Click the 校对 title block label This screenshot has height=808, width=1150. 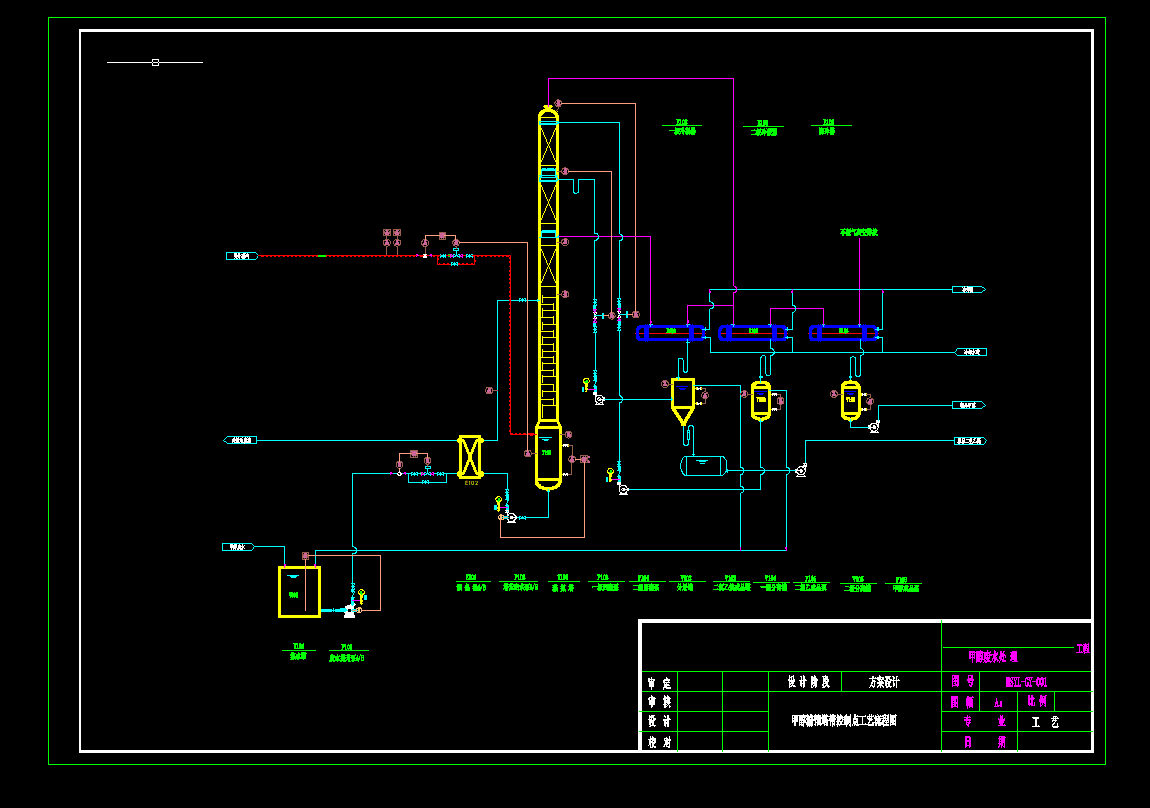(x=659, y=742)
